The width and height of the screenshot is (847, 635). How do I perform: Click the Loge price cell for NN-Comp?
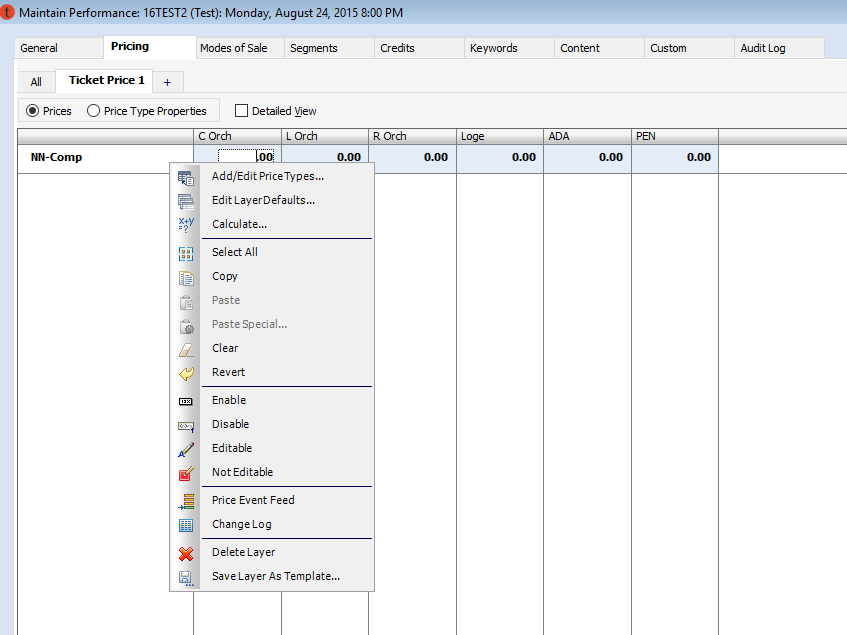tap(500, 159)
